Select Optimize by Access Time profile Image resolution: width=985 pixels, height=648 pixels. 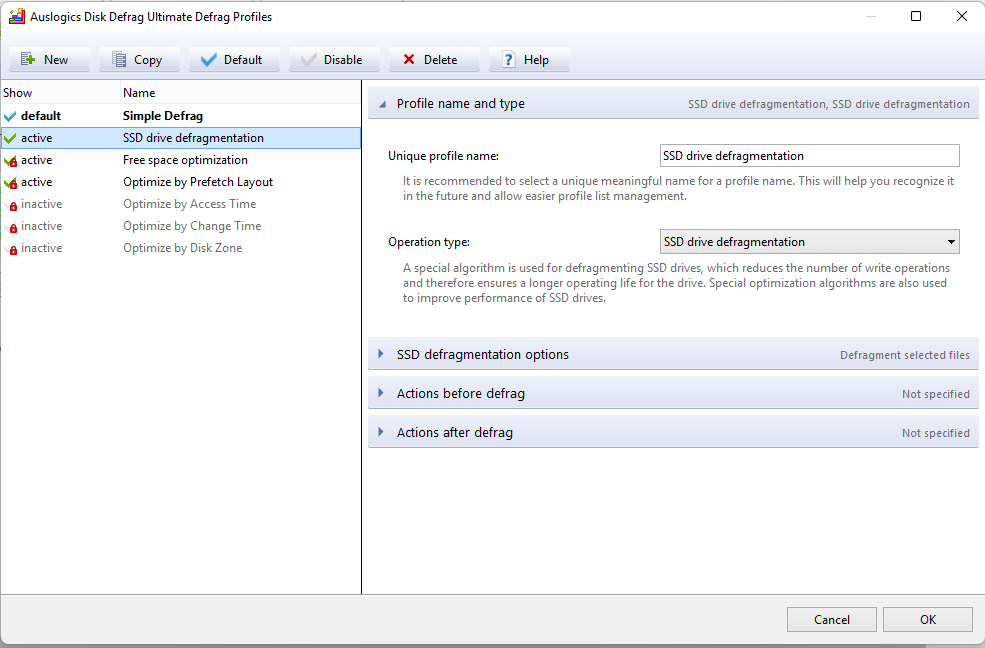click(x=181, y=204)
